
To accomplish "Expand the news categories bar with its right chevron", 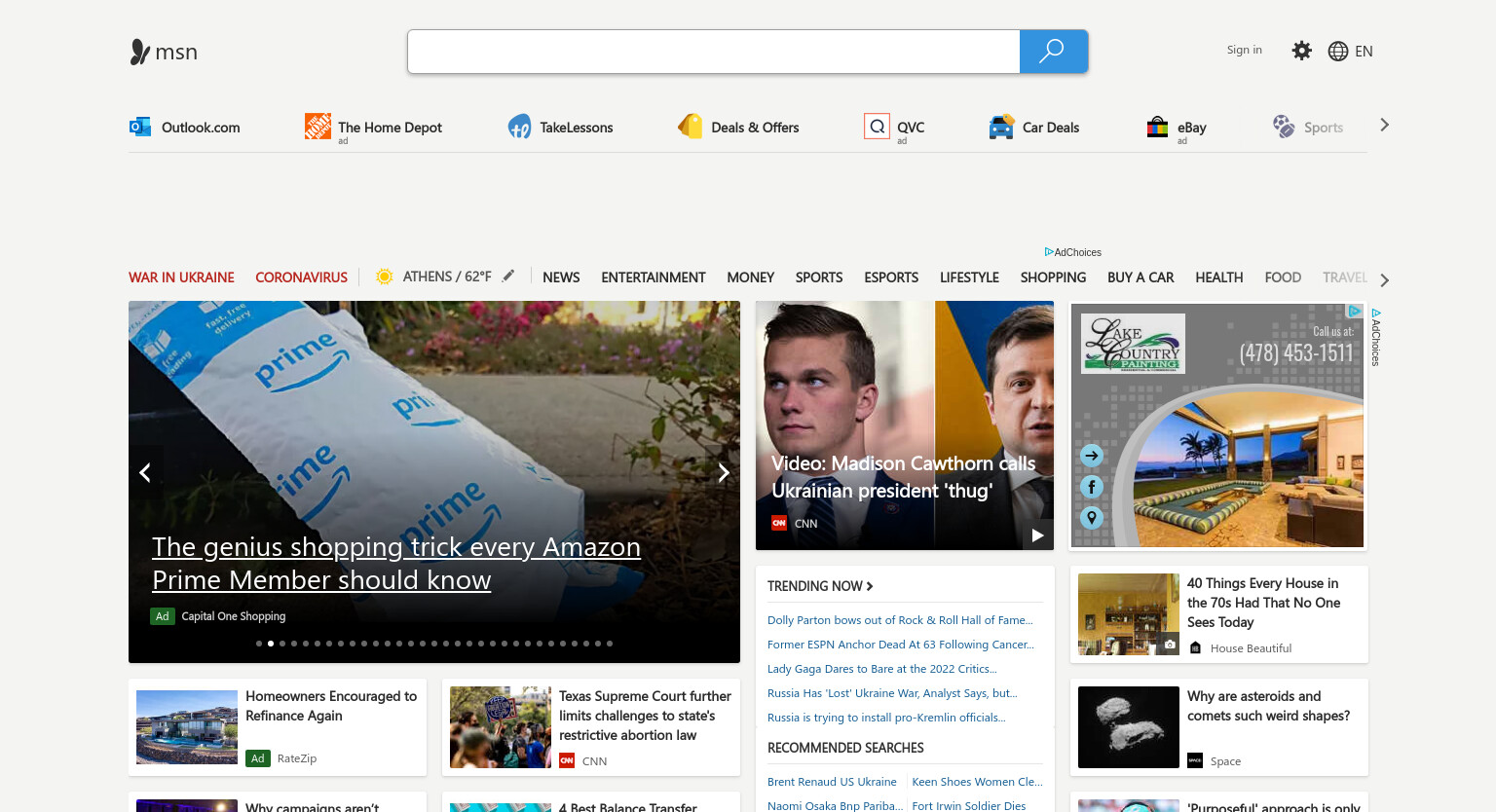I will click(x=1384, y=280).
